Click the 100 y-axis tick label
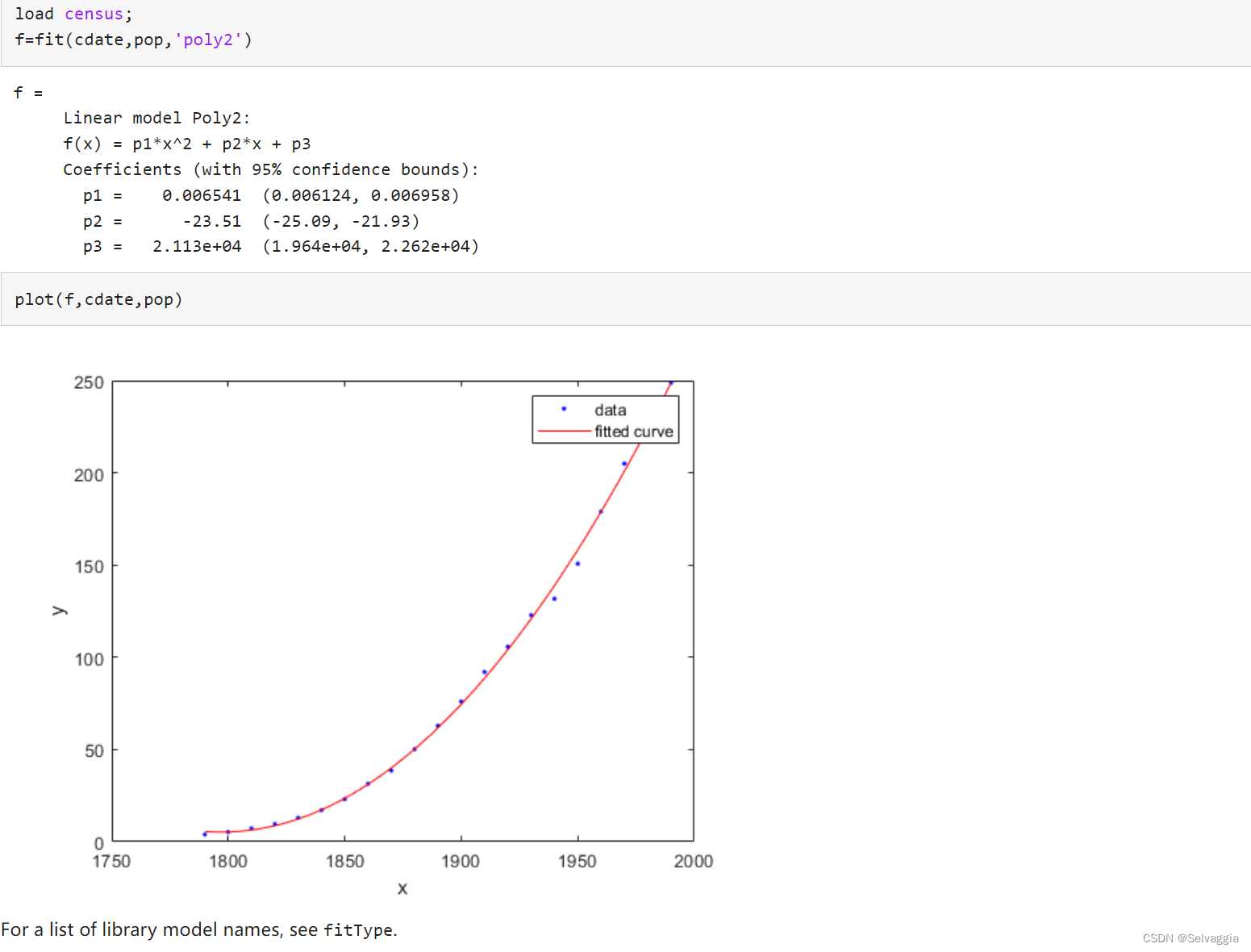 (x=89, y=659)
